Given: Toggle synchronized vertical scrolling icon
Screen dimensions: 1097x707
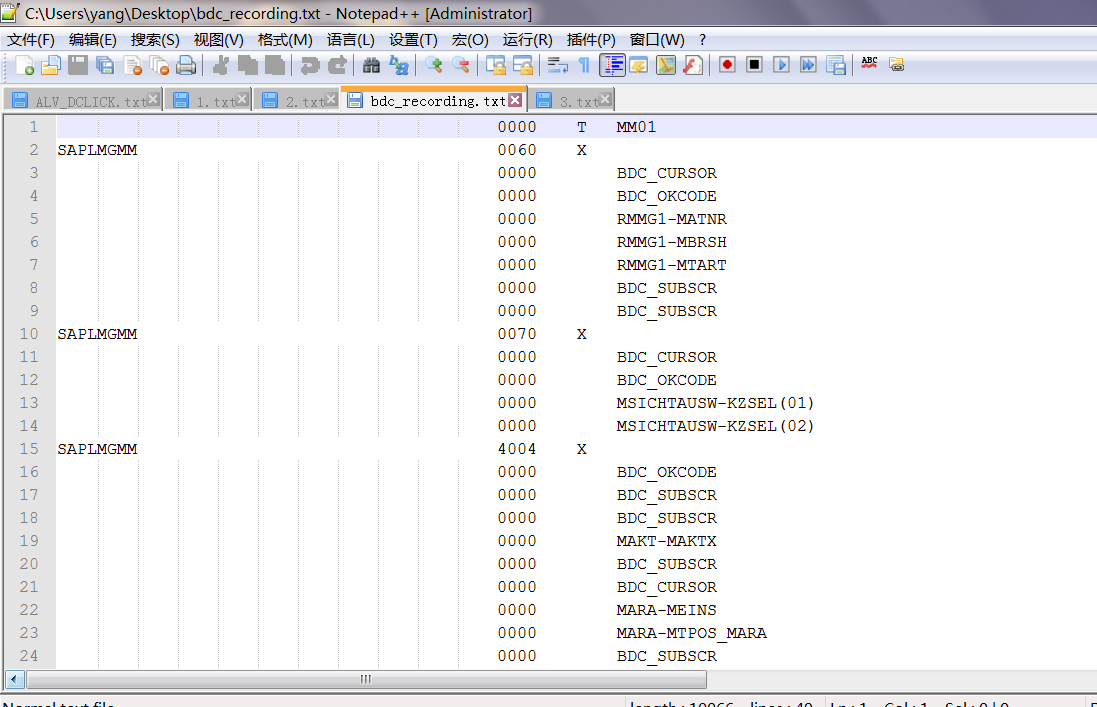Looking at the screenshot, I should (496, 65).
